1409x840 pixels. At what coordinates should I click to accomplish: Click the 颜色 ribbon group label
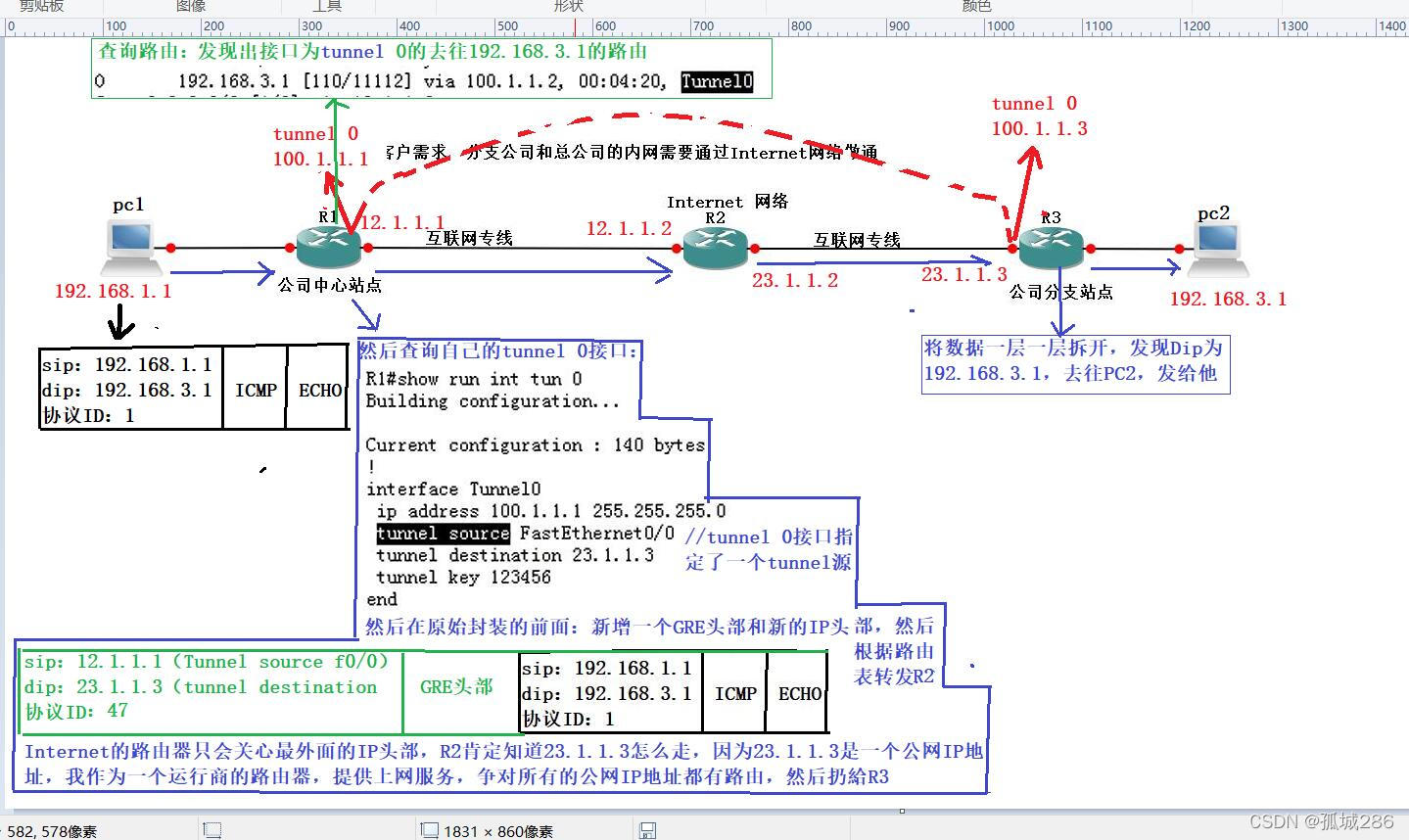coord(976,6)
